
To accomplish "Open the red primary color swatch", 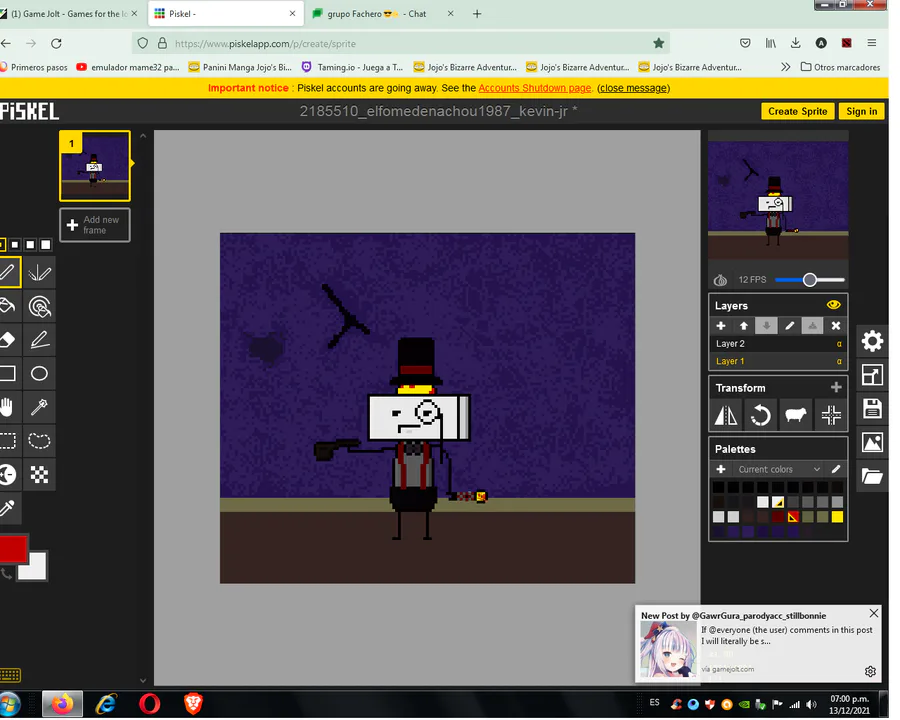I will 13,549.
